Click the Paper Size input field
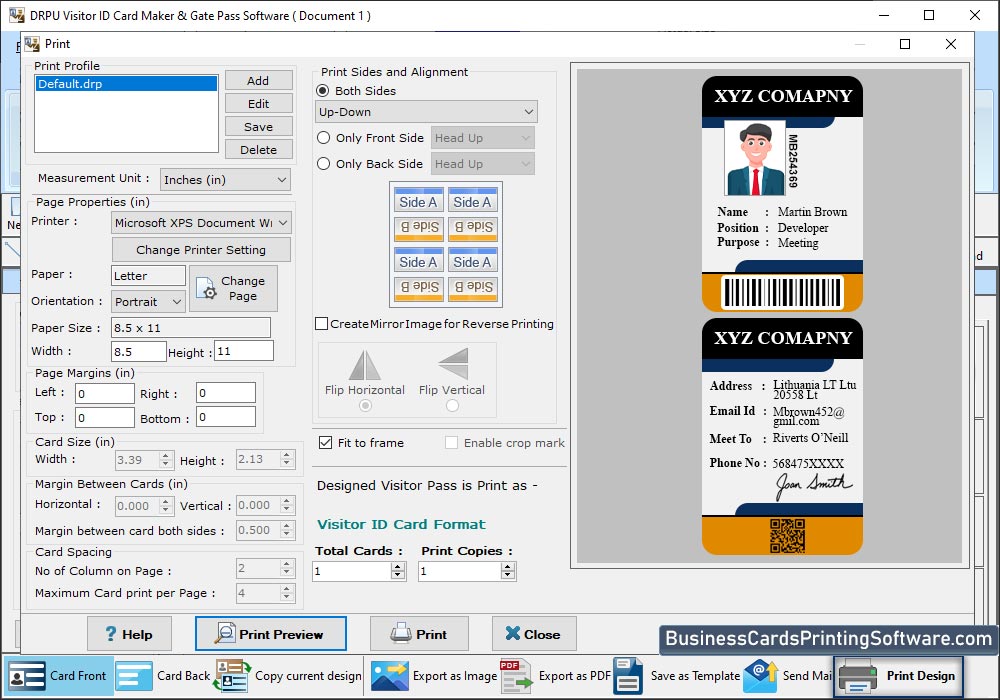 click(x=191, y=328)
